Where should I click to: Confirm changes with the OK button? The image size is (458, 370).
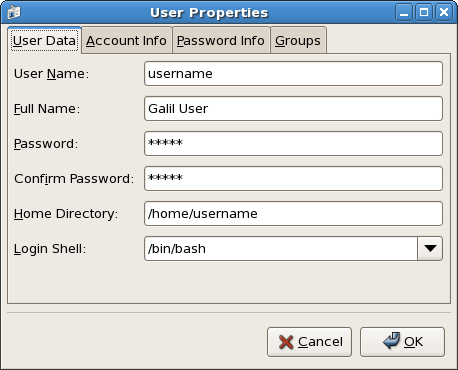(x=402, y=342)
